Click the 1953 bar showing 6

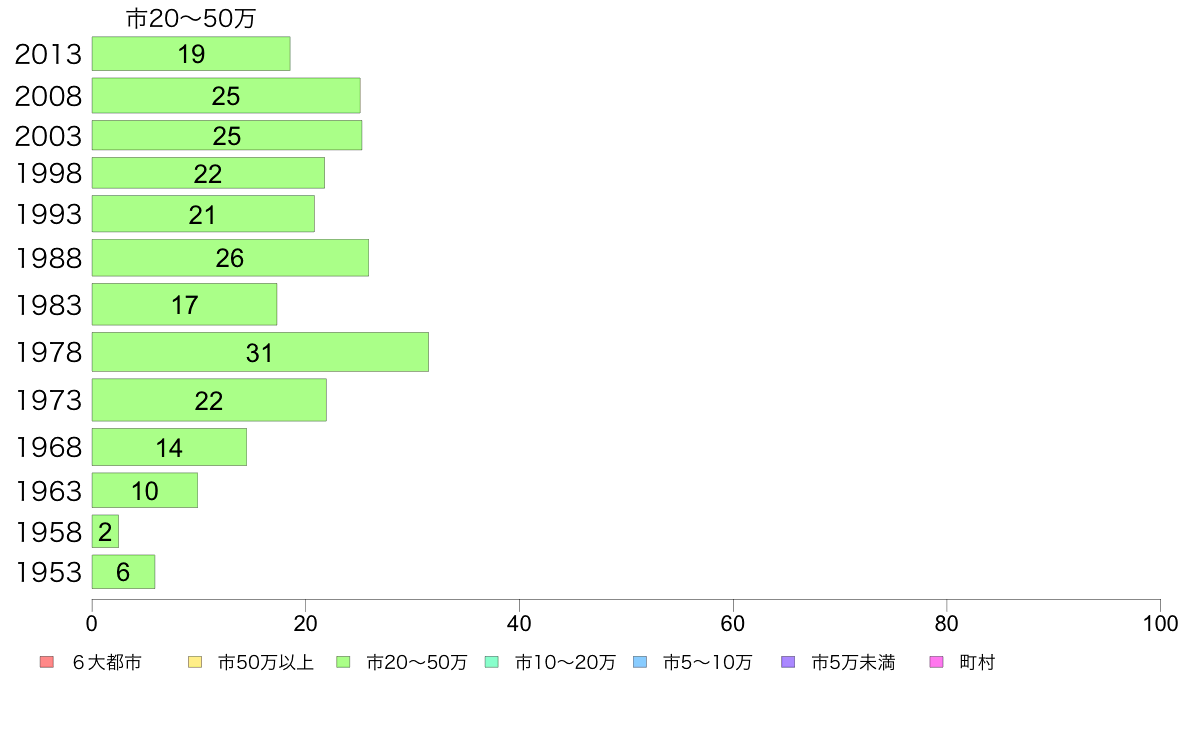click(x=123, y=572)
